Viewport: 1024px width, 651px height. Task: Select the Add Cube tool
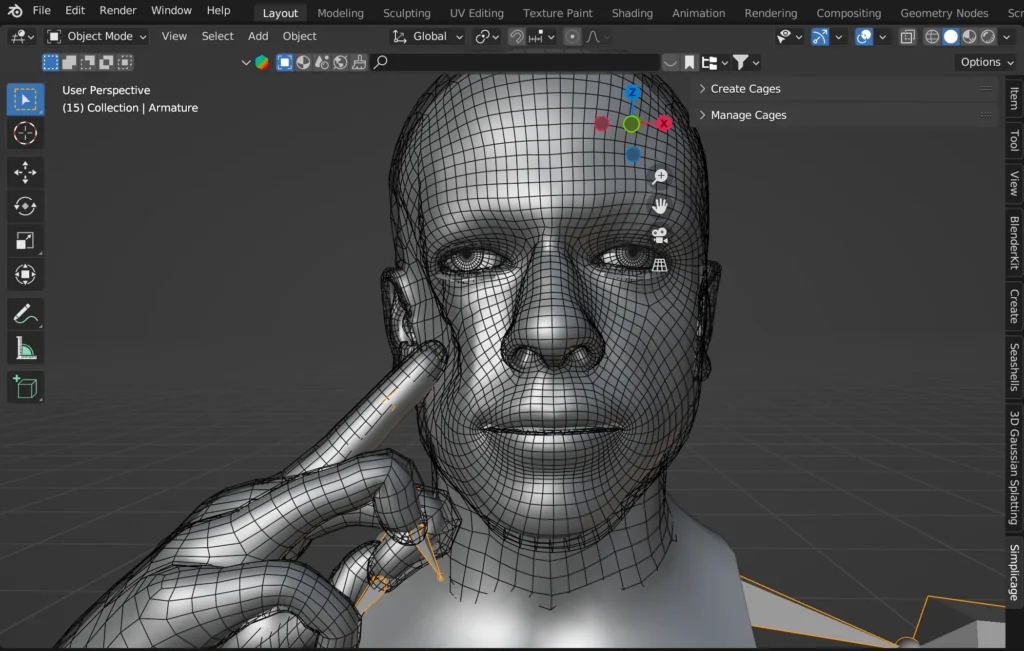coord(25,386)
